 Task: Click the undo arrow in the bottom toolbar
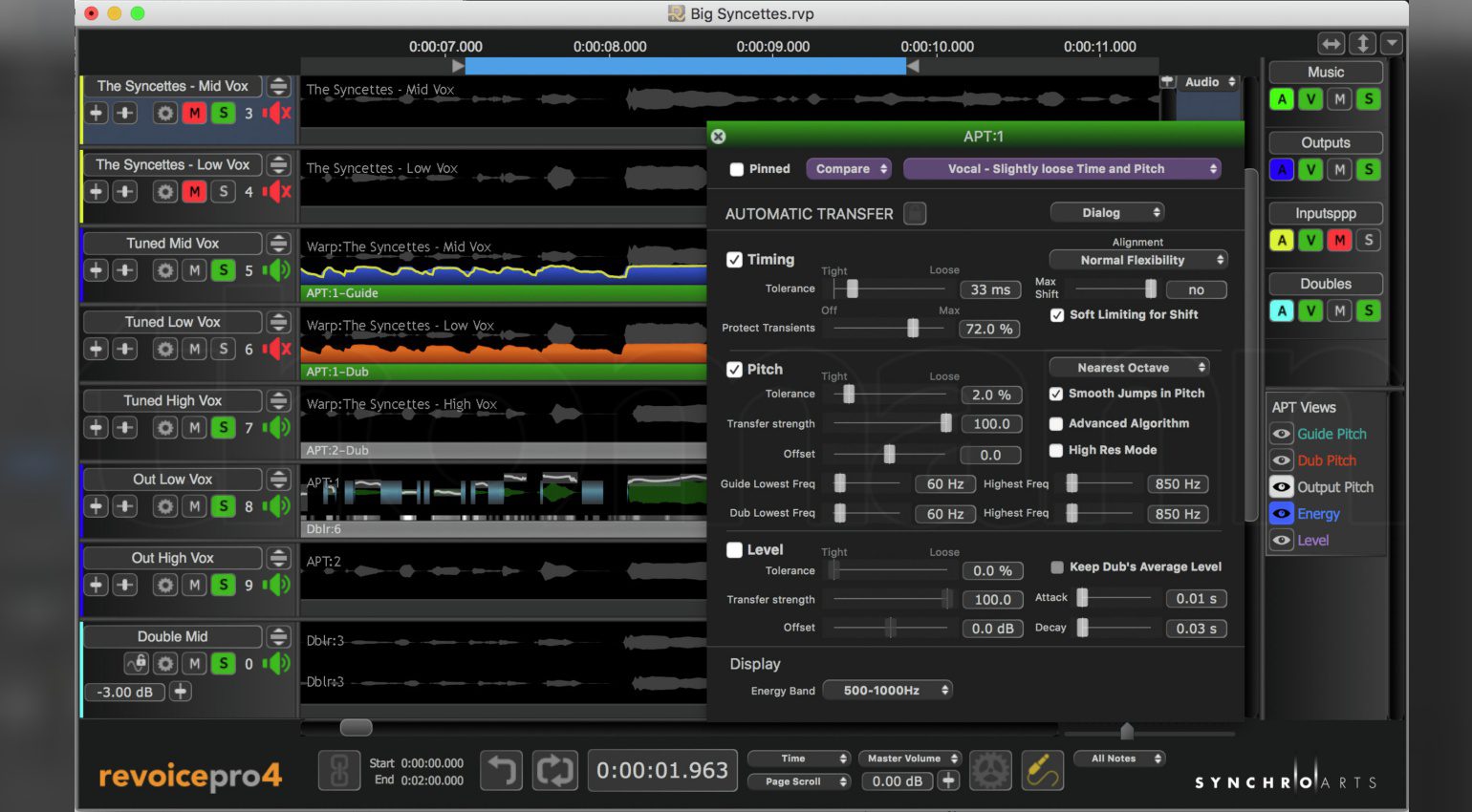coord(501,769)
